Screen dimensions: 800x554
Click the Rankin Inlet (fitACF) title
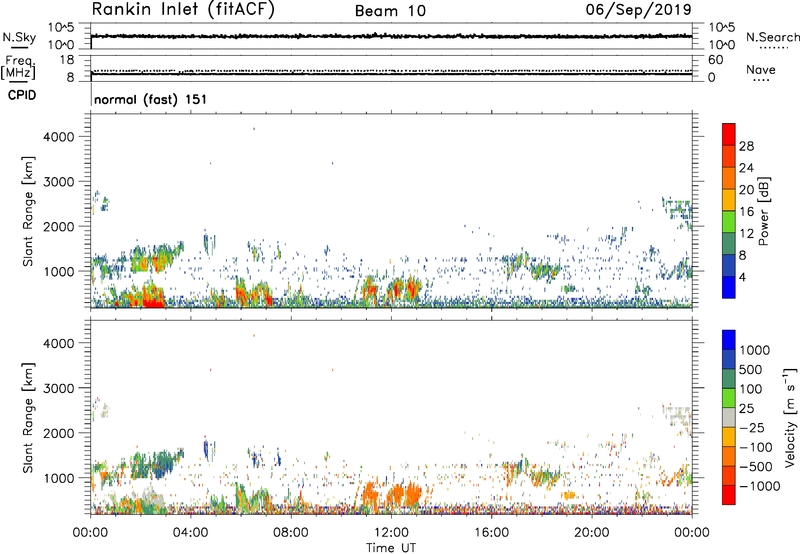pos(183,10)
